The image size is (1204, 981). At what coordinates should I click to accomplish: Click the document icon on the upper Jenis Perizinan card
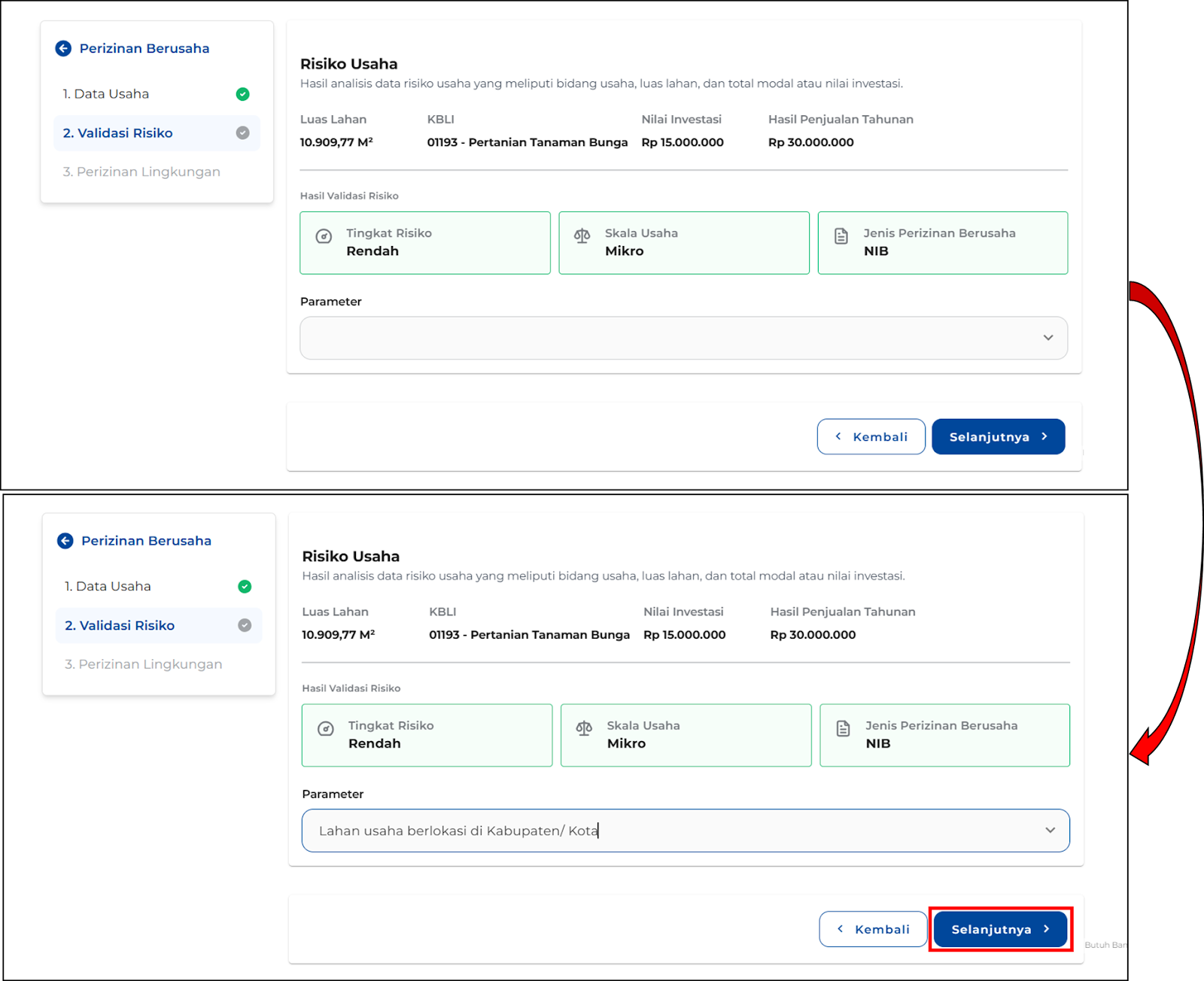tap(841, 236)
